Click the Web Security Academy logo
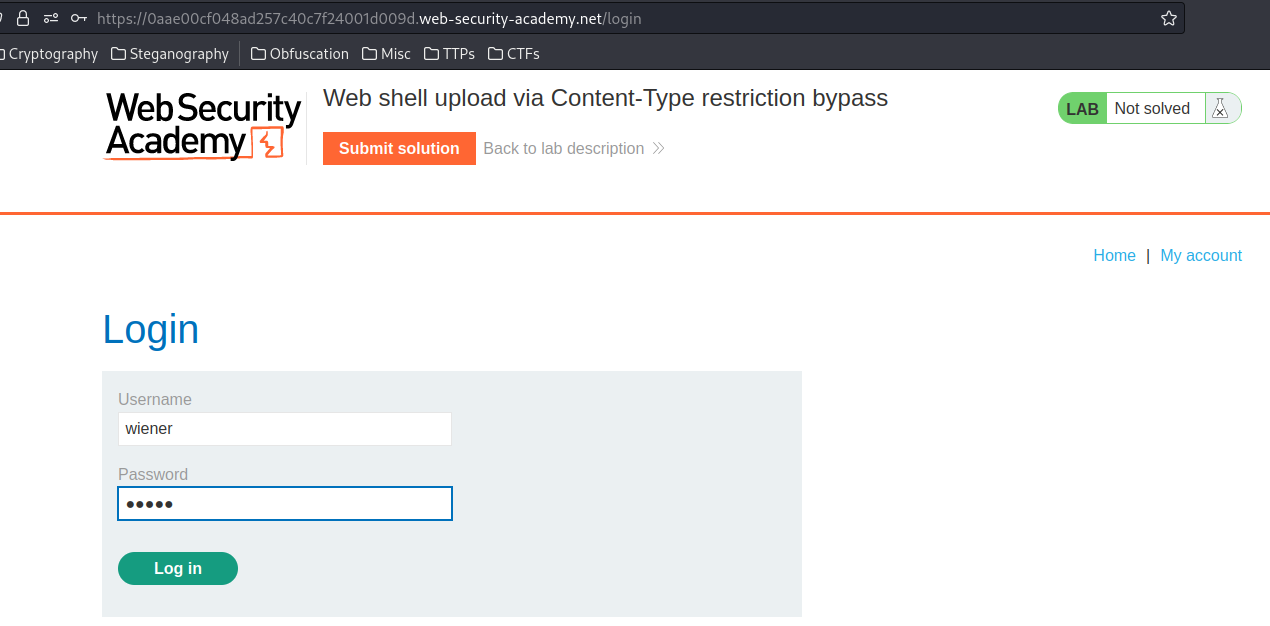 [x=203, y=126]
